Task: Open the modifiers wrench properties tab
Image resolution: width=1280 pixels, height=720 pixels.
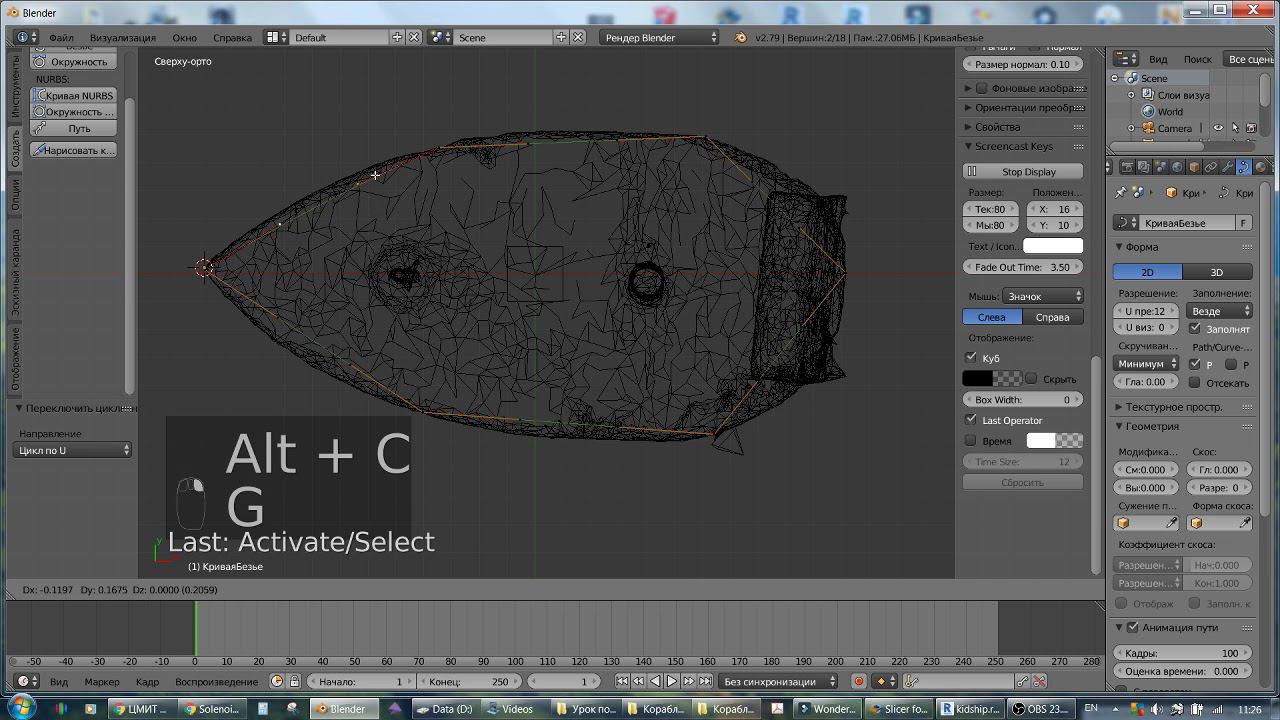Action: pos(1227,167)
